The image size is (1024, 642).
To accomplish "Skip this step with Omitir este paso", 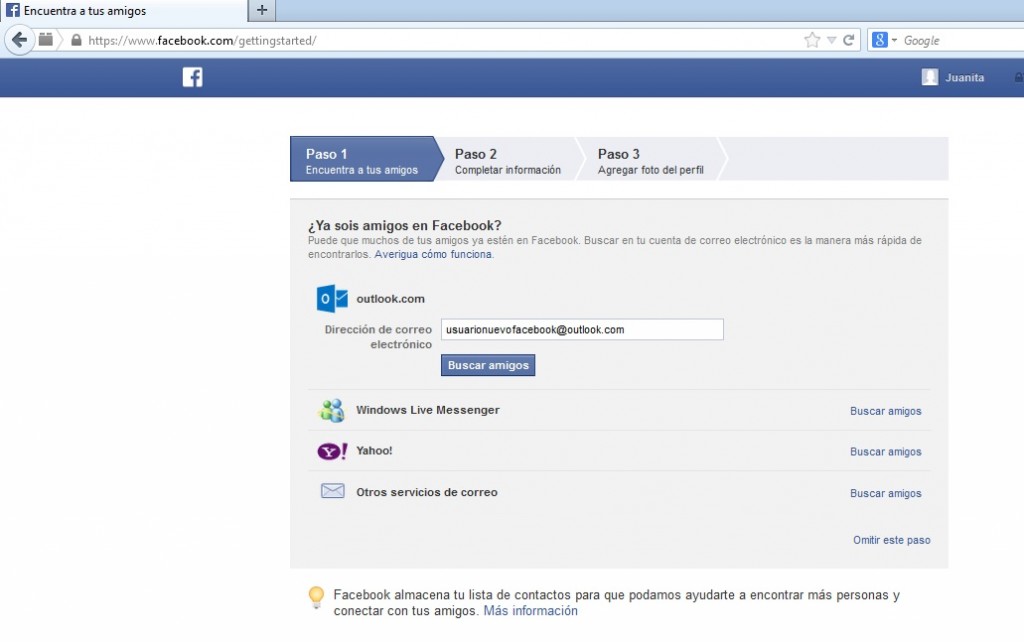I will coord(890,539).
